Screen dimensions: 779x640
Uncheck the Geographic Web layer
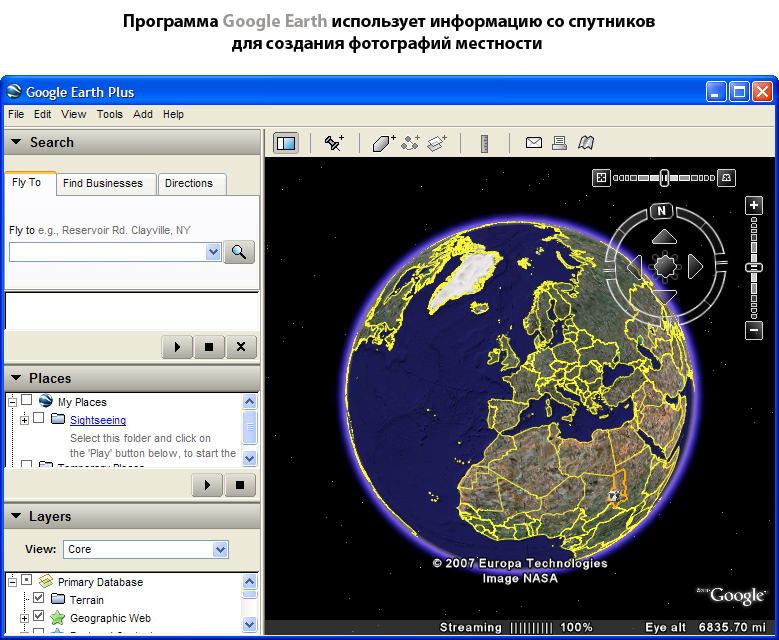(39, 616)
